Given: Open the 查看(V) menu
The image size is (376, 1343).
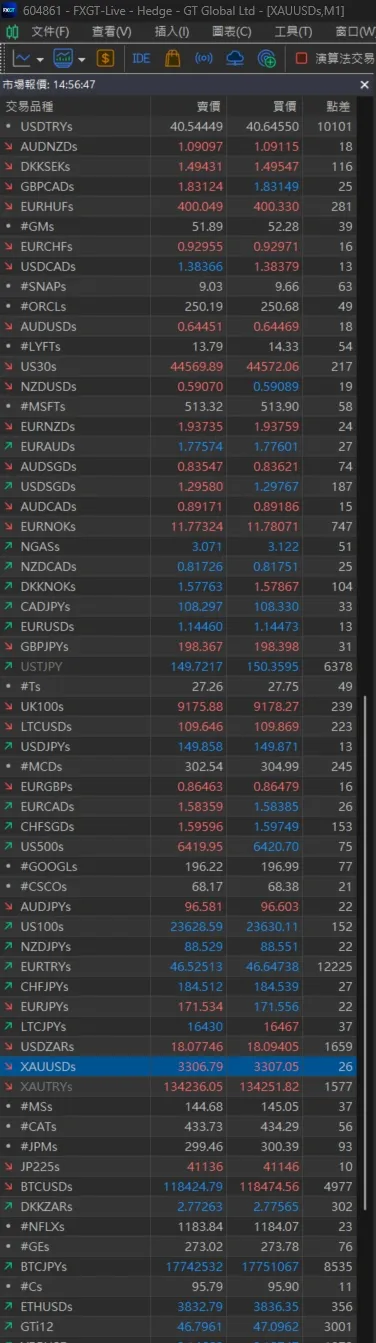Looking at the screenshot, I should pos(111,31).
